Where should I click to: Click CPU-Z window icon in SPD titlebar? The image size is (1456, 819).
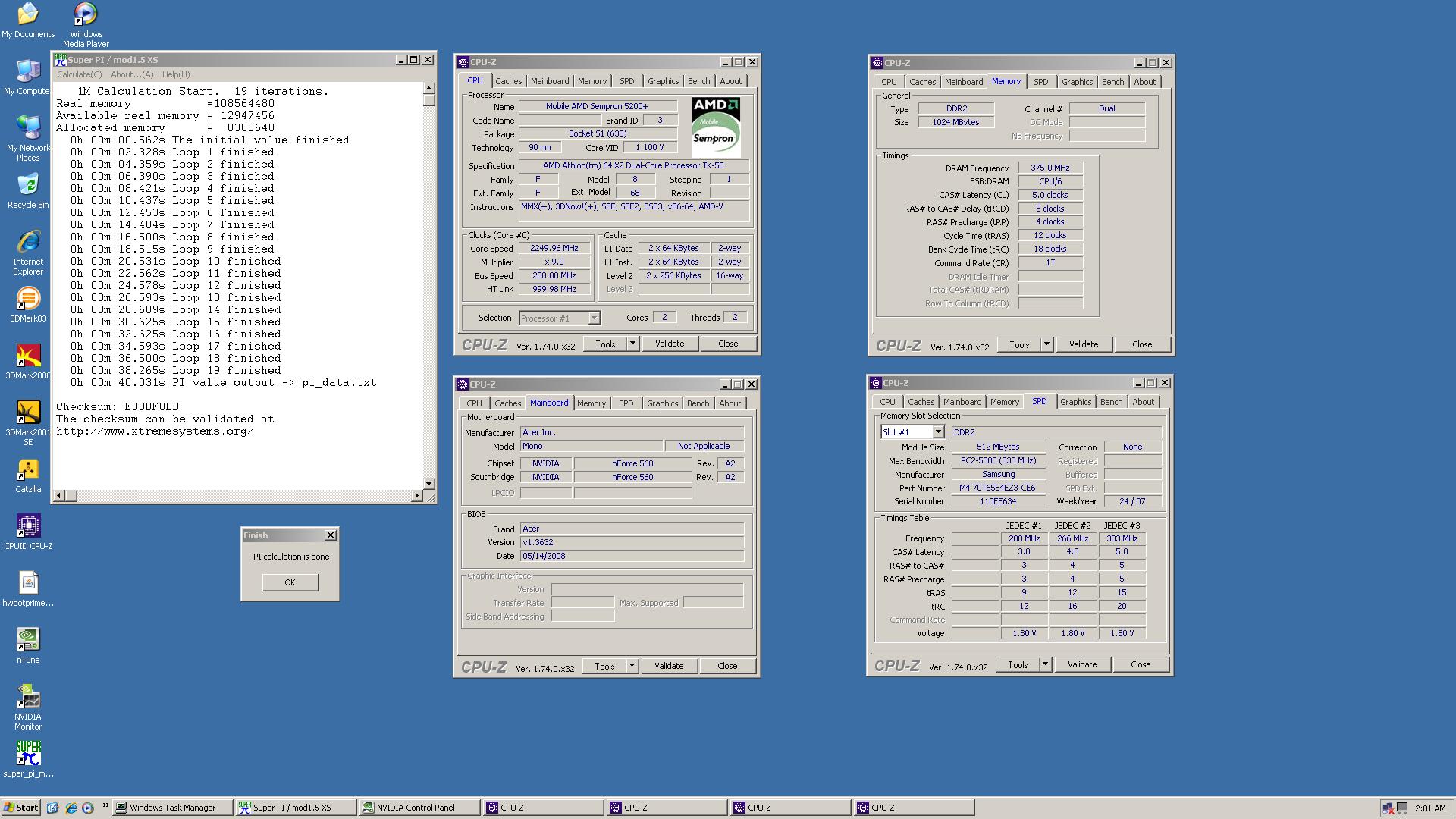pyautogui.click(x=877, y=383)
